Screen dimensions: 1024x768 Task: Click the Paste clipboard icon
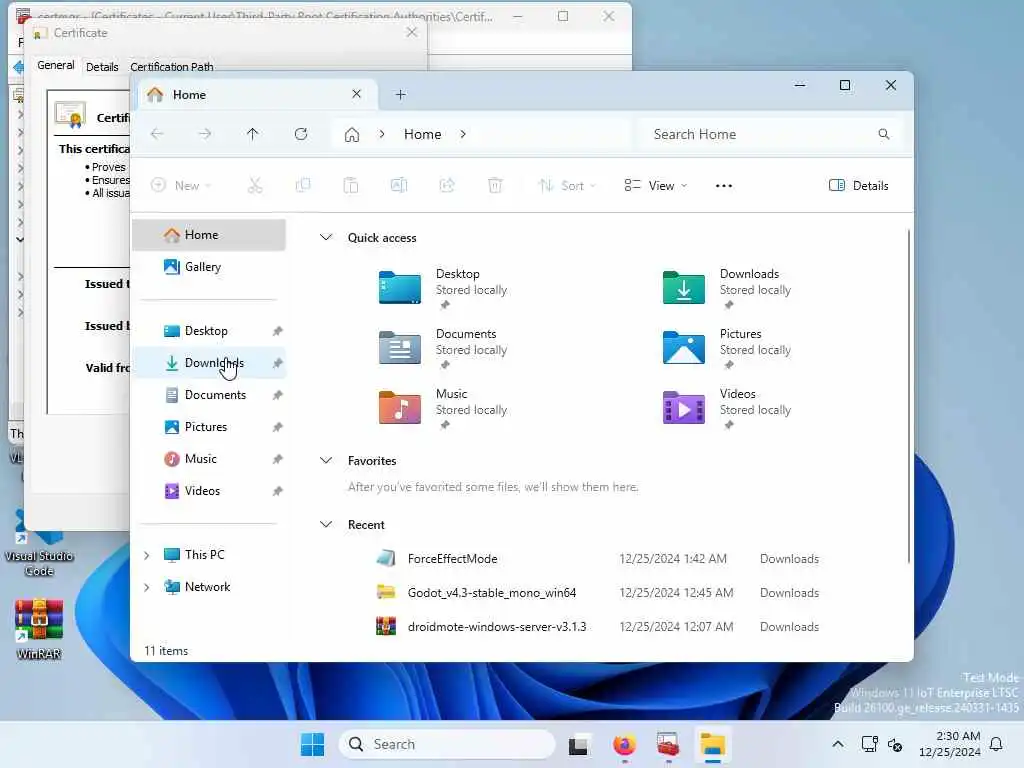click(351, 186)
